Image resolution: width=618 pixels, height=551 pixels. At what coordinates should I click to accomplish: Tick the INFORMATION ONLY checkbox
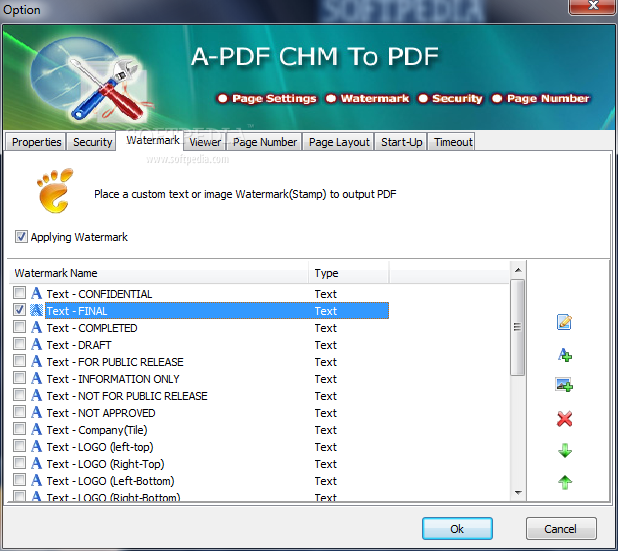(19, 378)
